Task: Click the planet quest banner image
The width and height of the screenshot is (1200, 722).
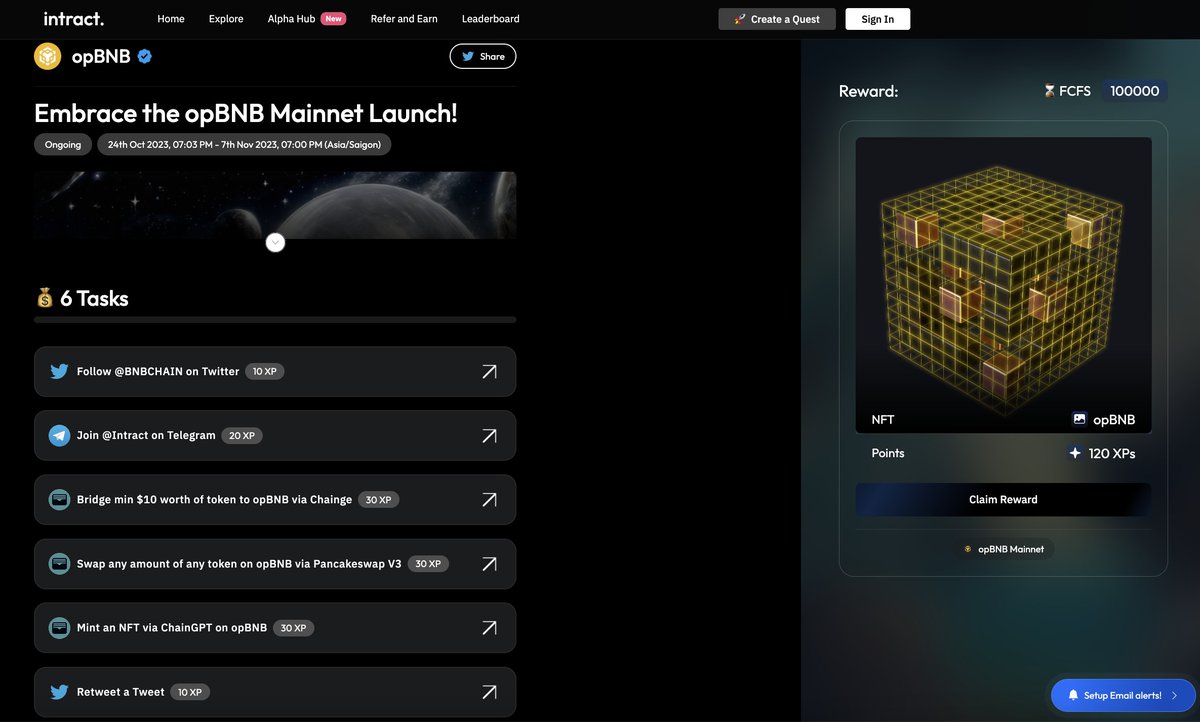Action: click(x=275, y=205)
